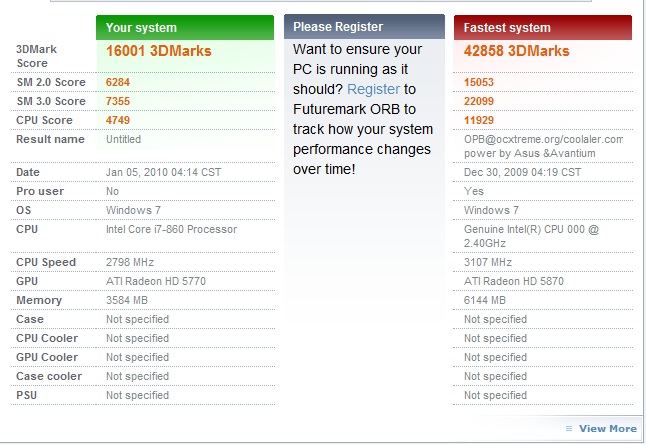Click the fastest system's CPU Score 11929
The height and width of the screenshot is (445, 646).
tap(479, 120)
